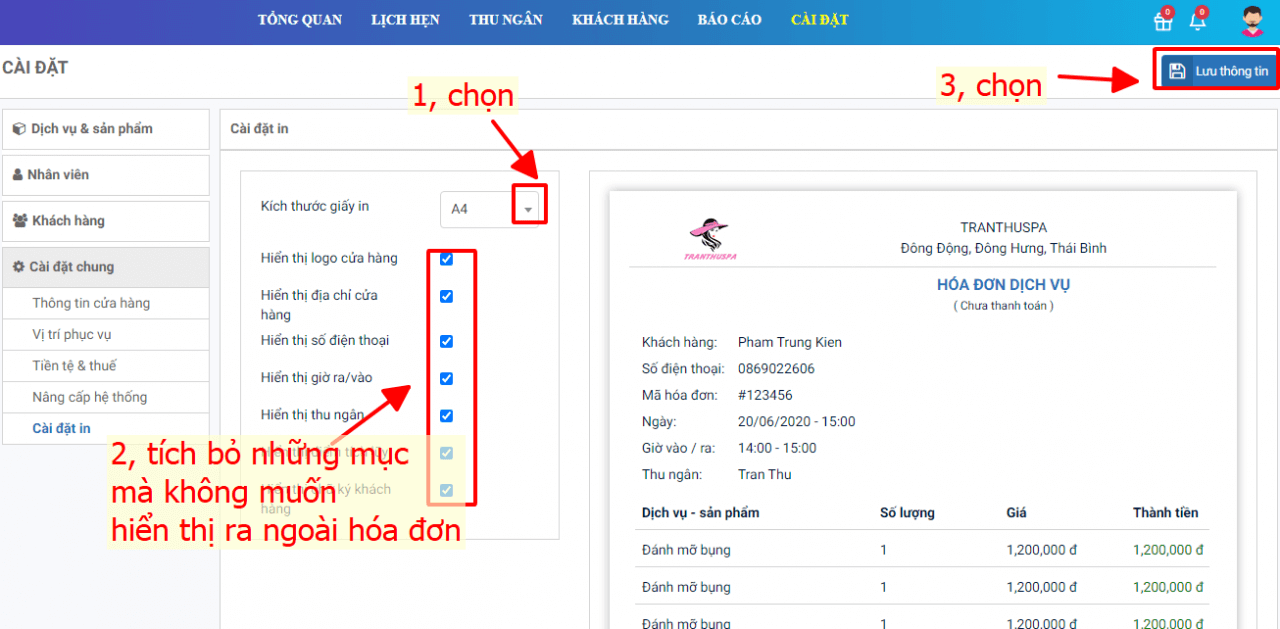The image size is (1280, 629).
Task: Click the user avatar icon
Action: tap(1251, 21)
